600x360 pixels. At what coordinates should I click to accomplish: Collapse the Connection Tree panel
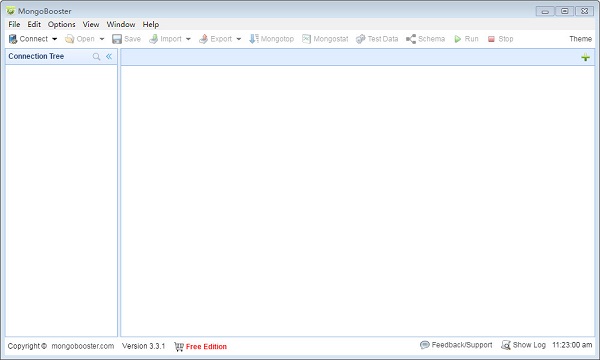tap(109, 57)
